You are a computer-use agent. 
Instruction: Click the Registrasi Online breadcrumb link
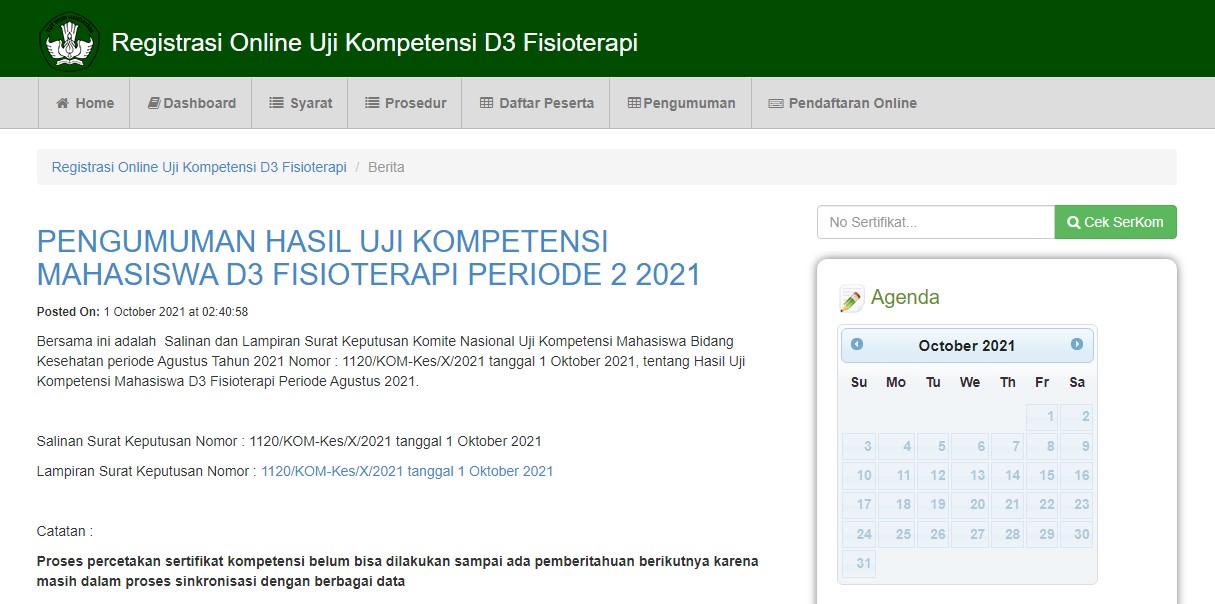click(199, 167)
